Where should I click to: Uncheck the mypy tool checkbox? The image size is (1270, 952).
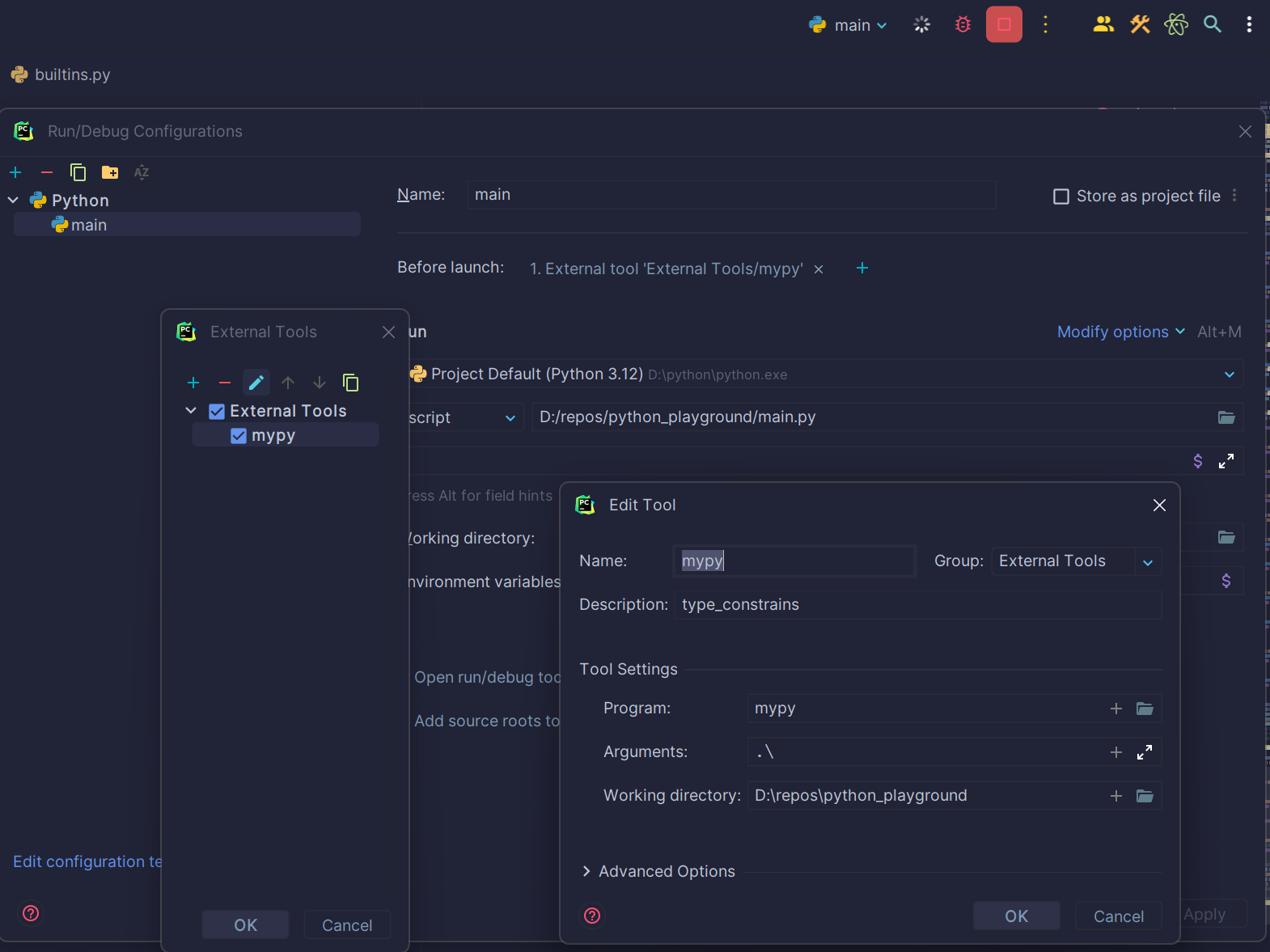tap(239, 436)
